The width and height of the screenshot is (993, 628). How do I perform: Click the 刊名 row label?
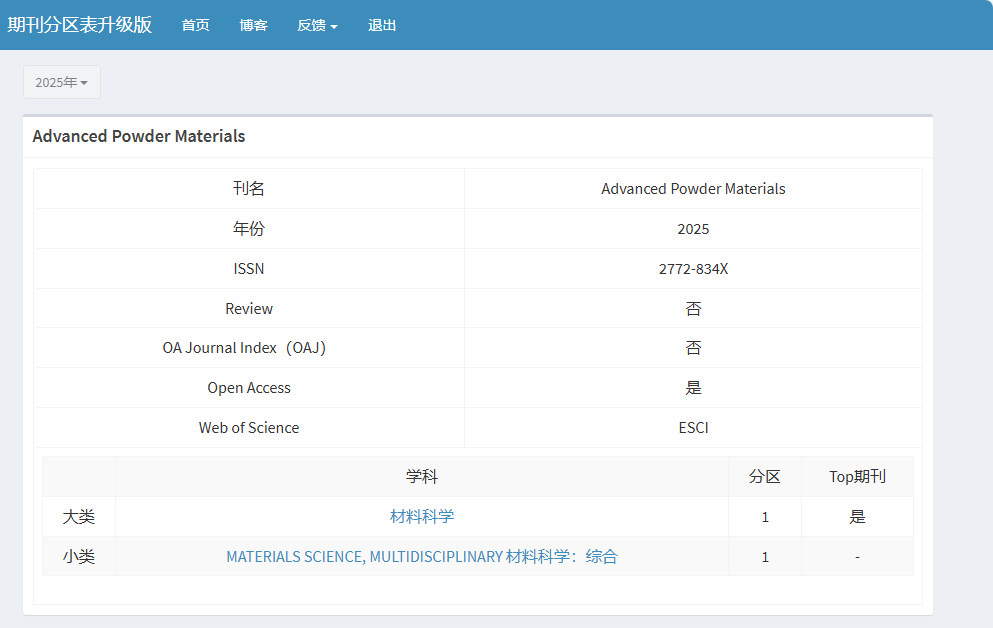click(x=249, y=189)
